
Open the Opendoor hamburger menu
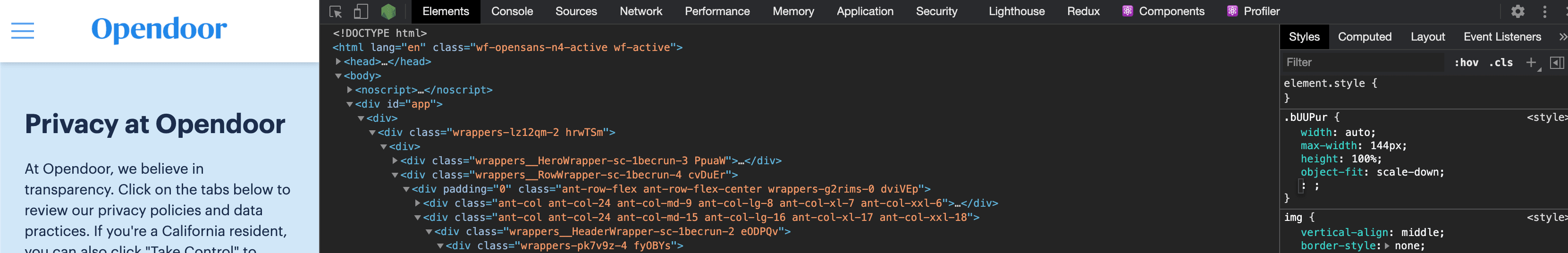23,30
